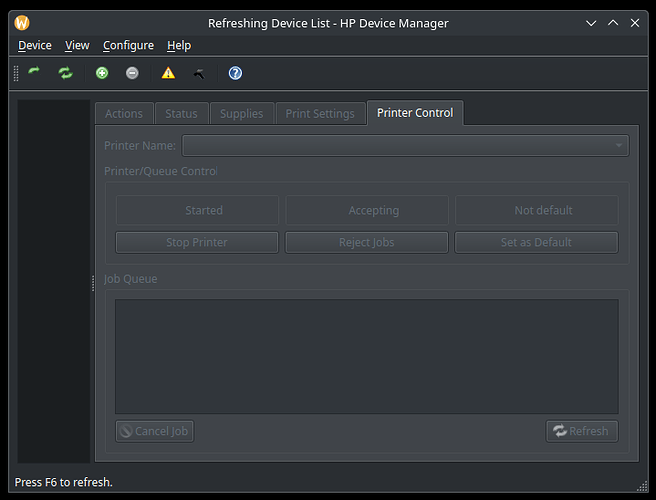The width and height of the screenshot is (656, 500).
Task: Click the HP Device Manager app icon
Action: [22, 23]
